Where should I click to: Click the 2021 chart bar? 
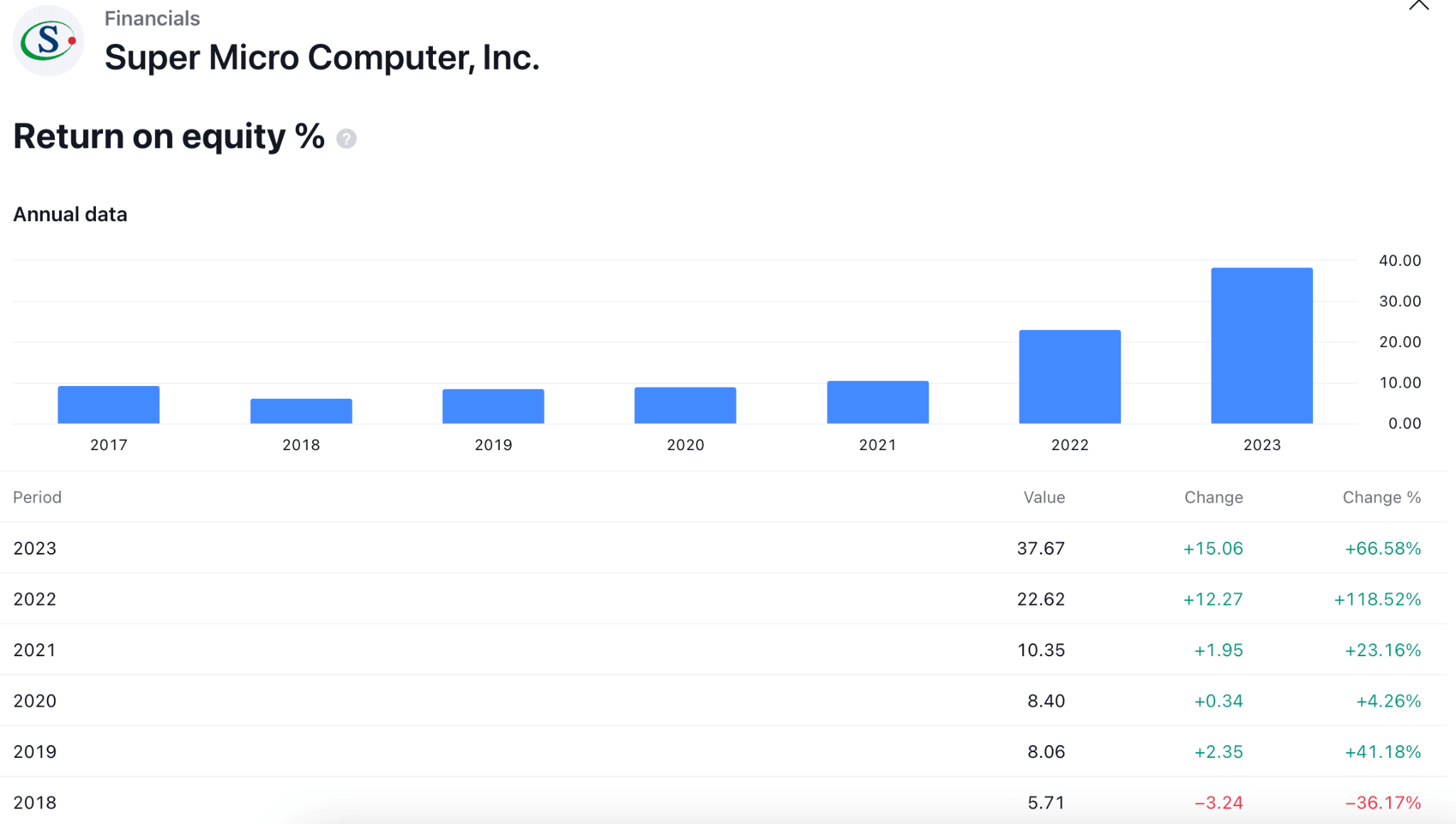(878, 402)
